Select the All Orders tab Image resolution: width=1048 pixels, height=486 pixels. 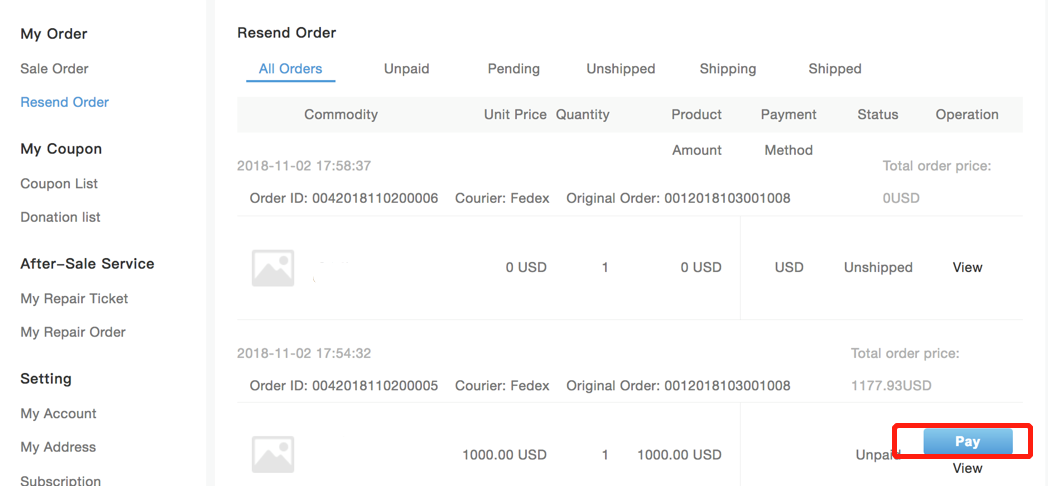click(x=291, y=69)
